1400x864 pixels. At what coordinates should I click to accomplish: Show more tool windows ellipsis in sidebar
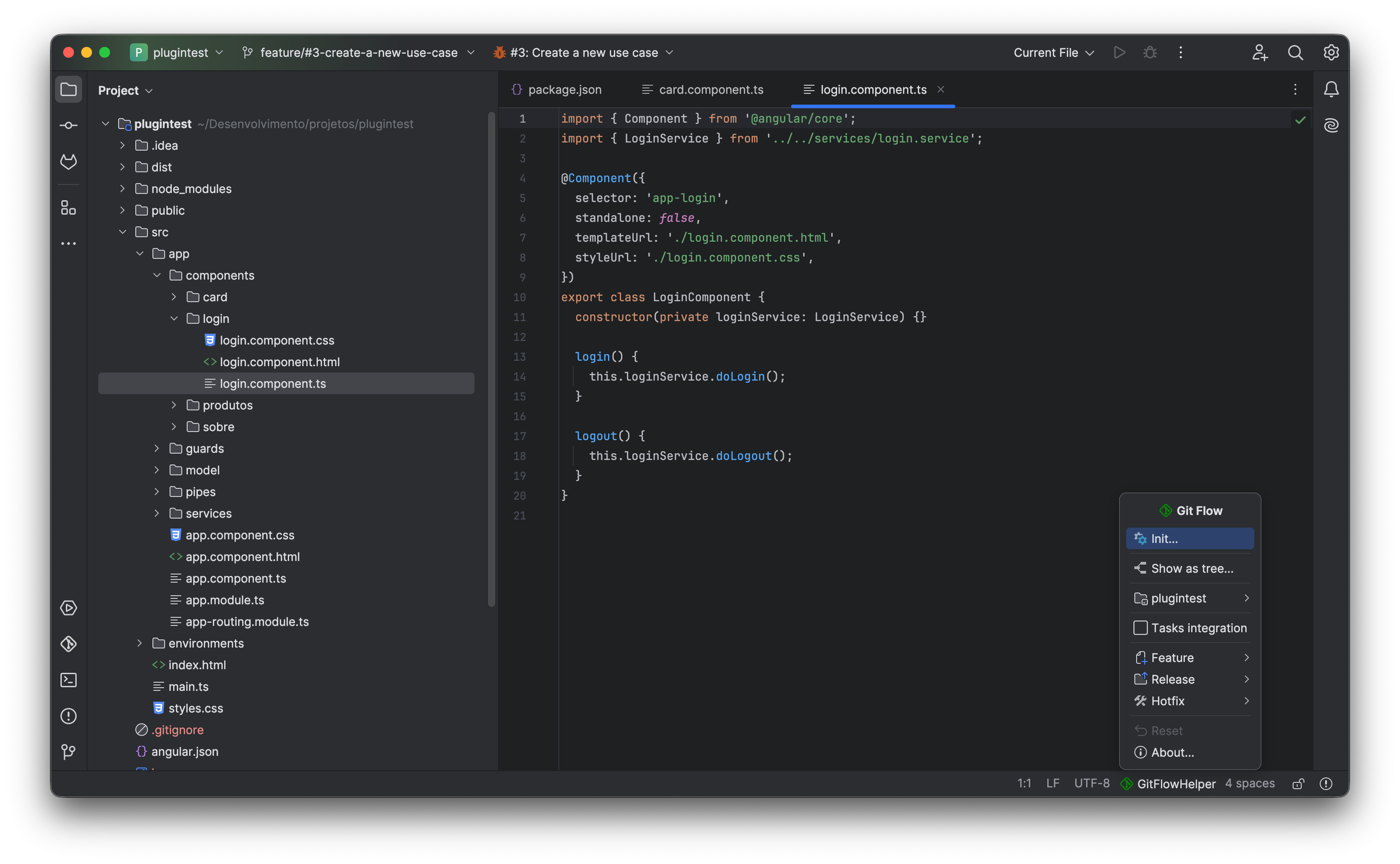[69, 244]
